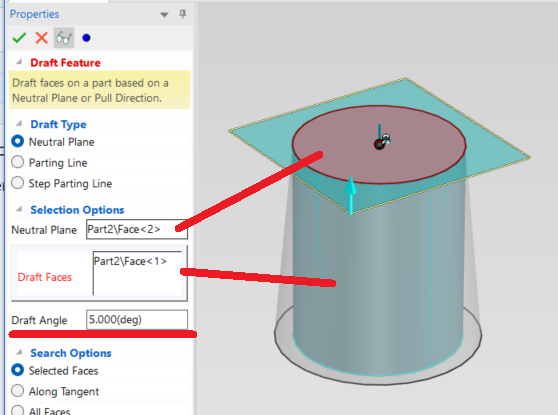Pin the Properties panel
The image size is (558, 415).
tap(183, 14)
